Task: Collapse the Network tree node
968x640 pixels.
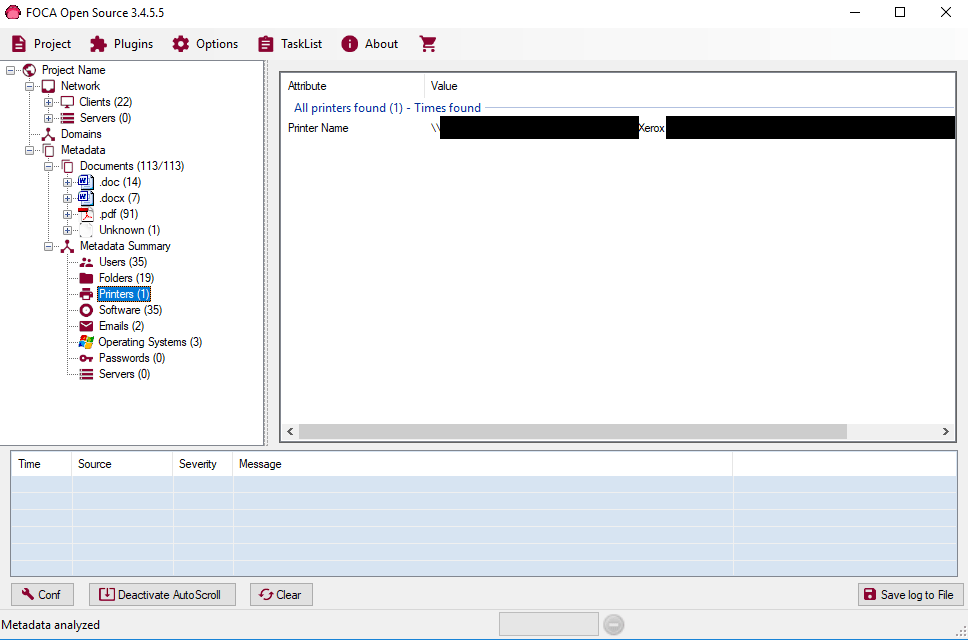Action: [30, 86]
